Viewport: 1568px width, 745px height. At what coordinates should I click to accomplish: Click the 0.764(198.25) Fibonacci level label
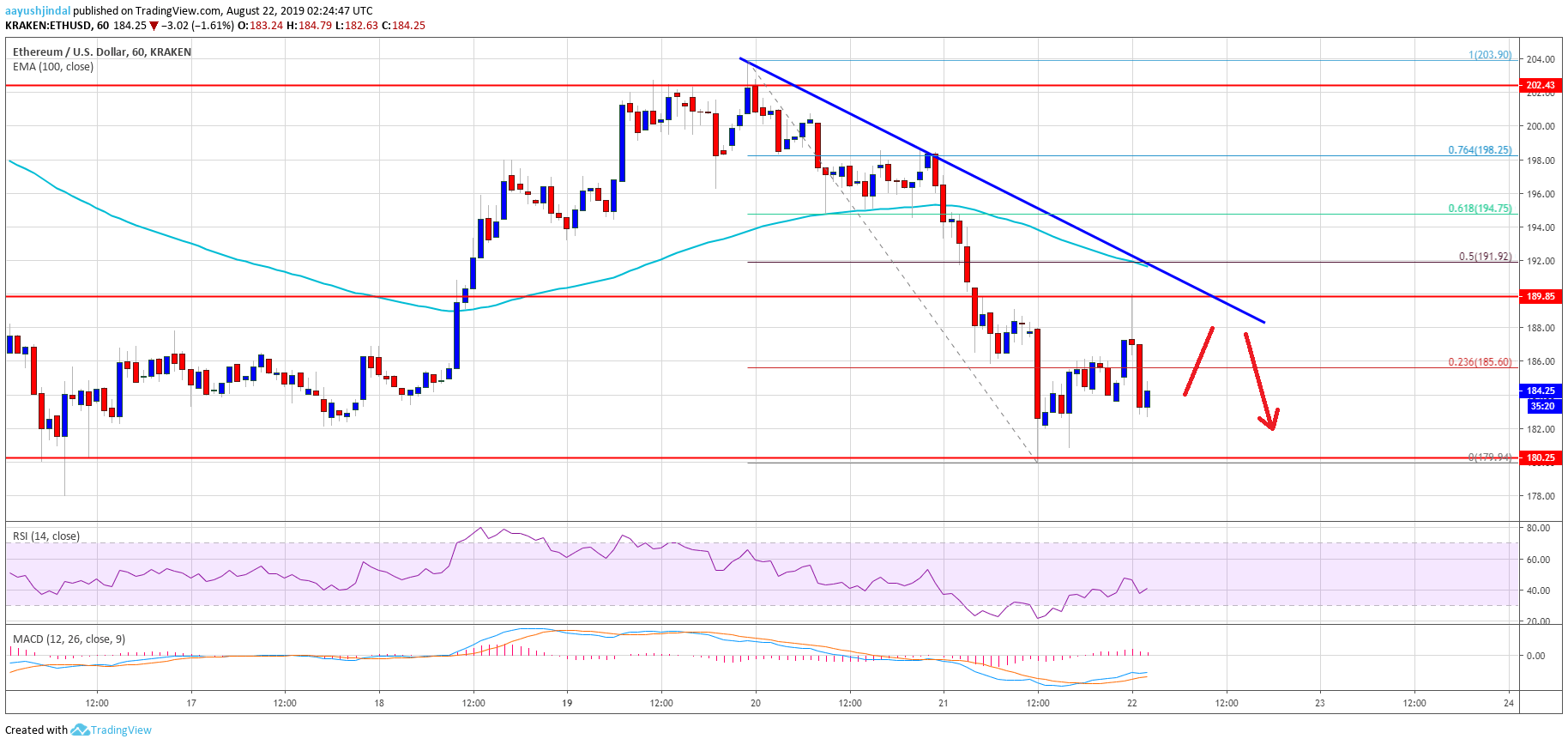(x=1480, y=149)
